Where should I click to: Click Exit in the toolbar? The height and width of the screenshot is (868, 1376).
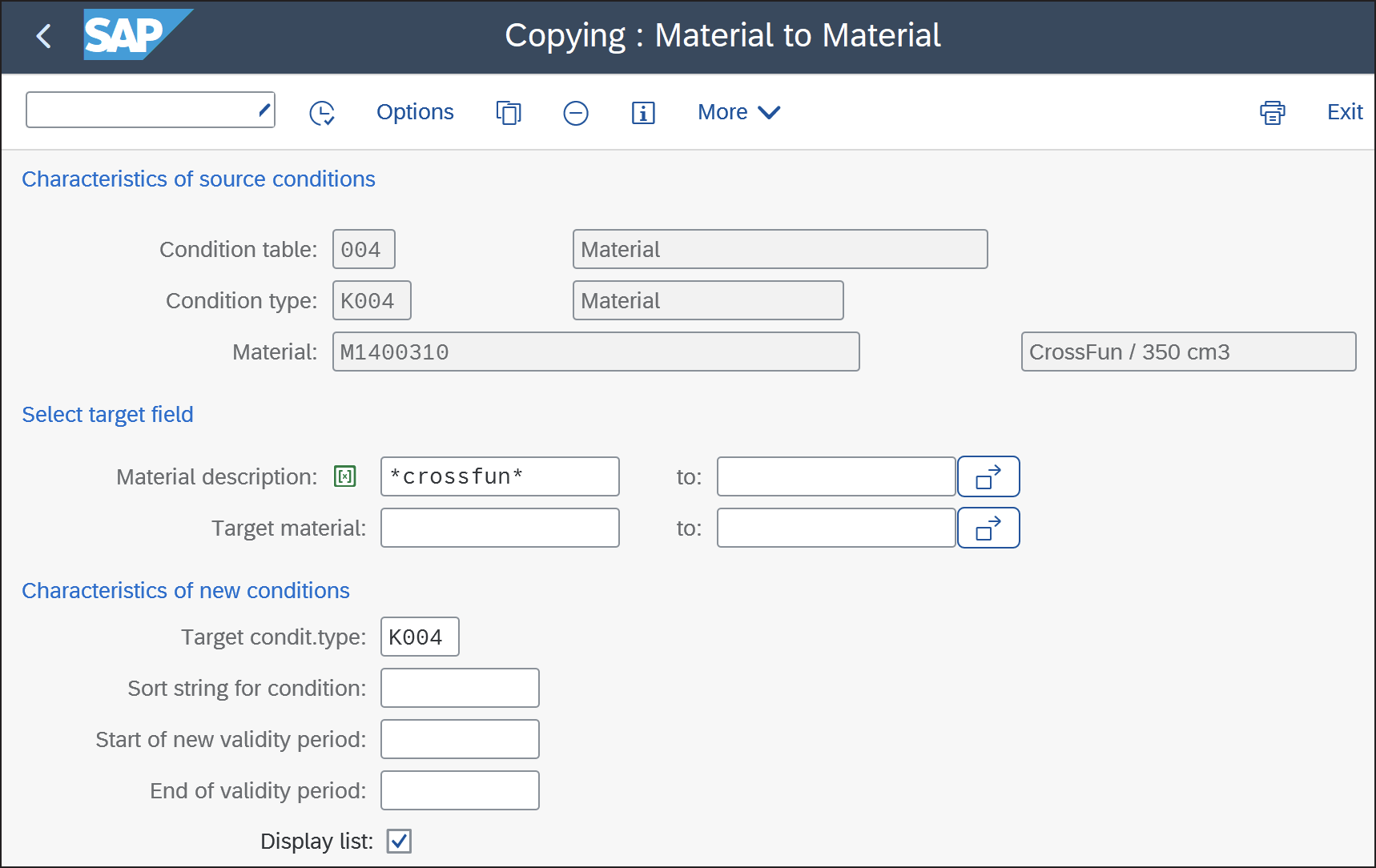point(1345,112)
